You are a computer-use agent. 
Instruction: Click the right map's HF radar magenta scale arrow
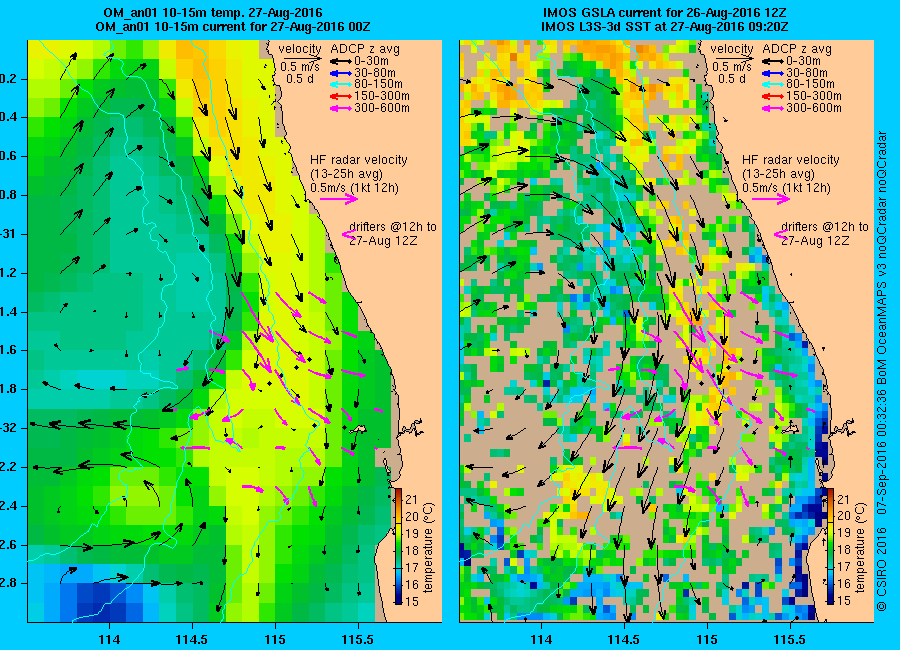pyautogui.click(x=771, y=199)
